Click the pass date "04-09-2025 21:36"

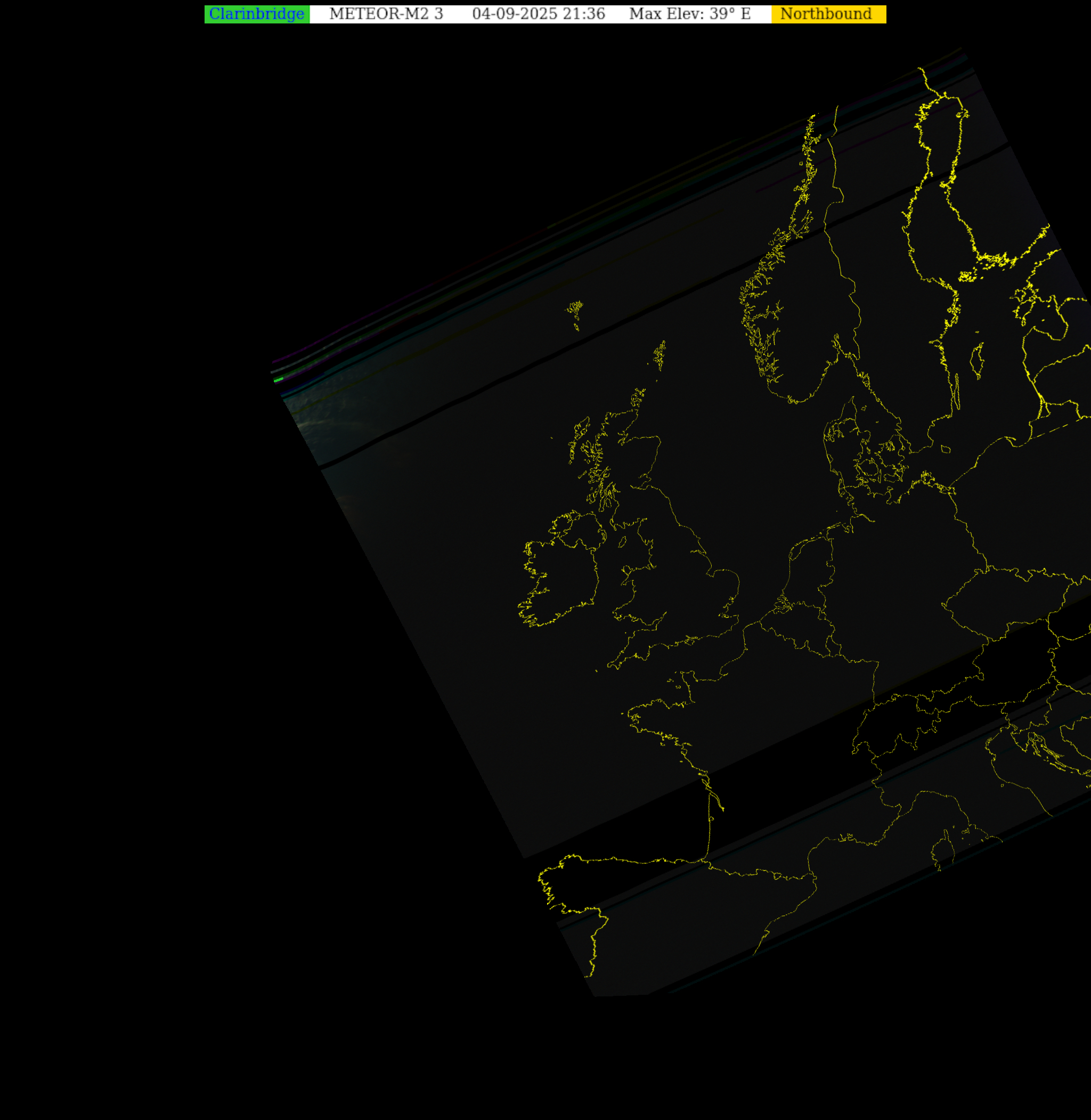(539, 14)
